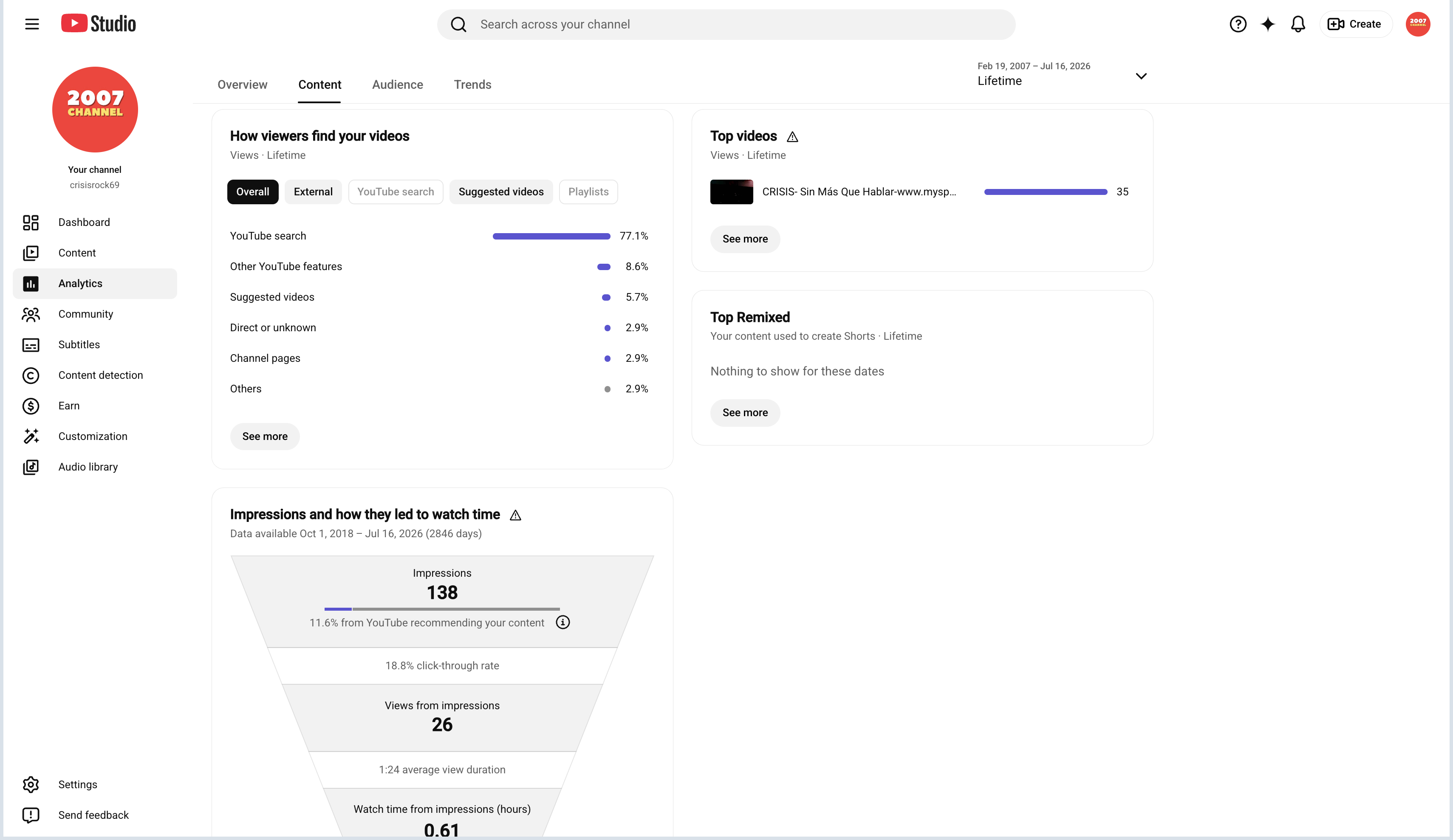Click the Content play-square icon in sidebar

pyautogui.click(x=31, y=253)
